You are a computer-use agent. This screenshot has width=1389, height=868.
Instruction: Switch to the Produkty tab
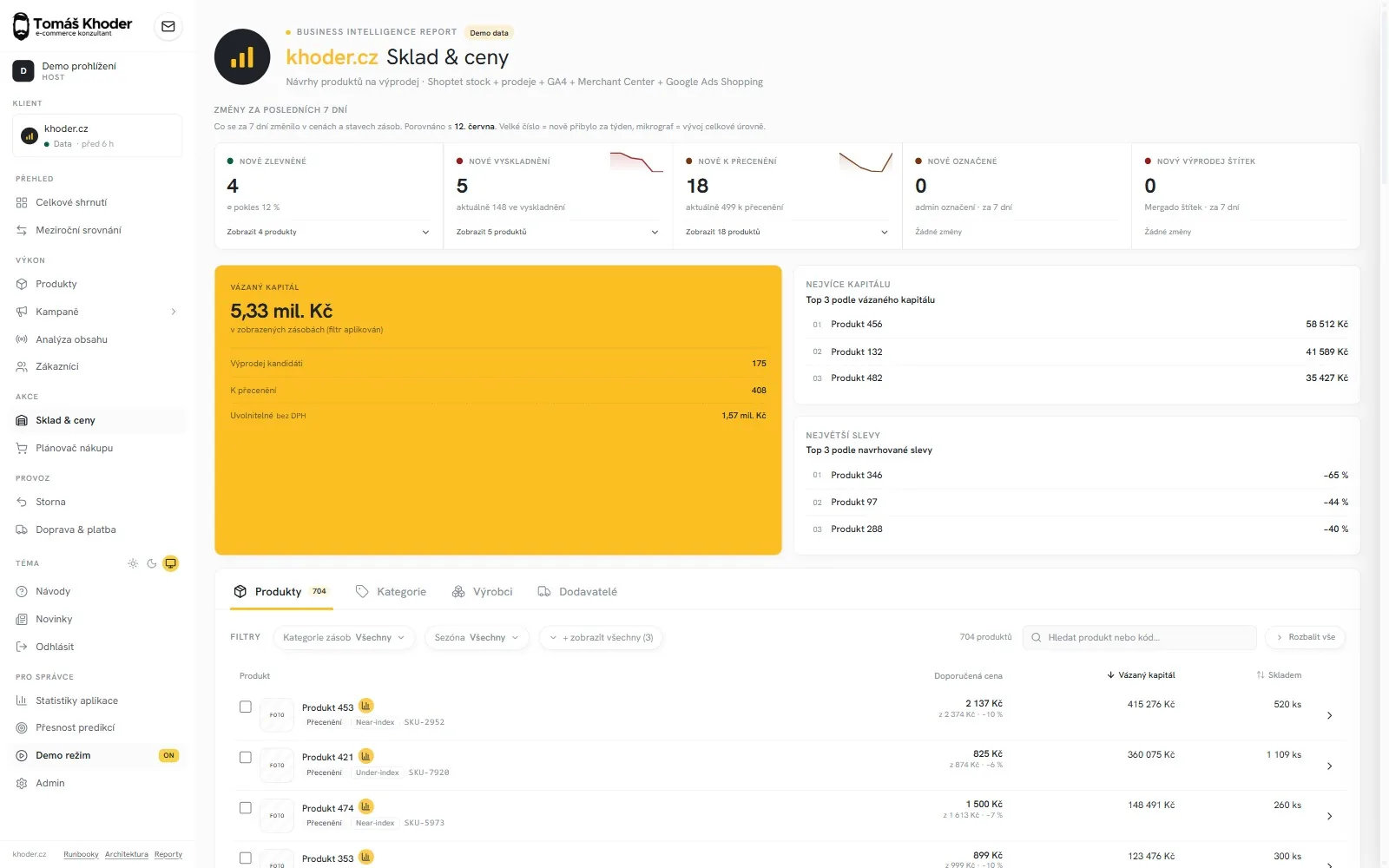tap(282, 592)
